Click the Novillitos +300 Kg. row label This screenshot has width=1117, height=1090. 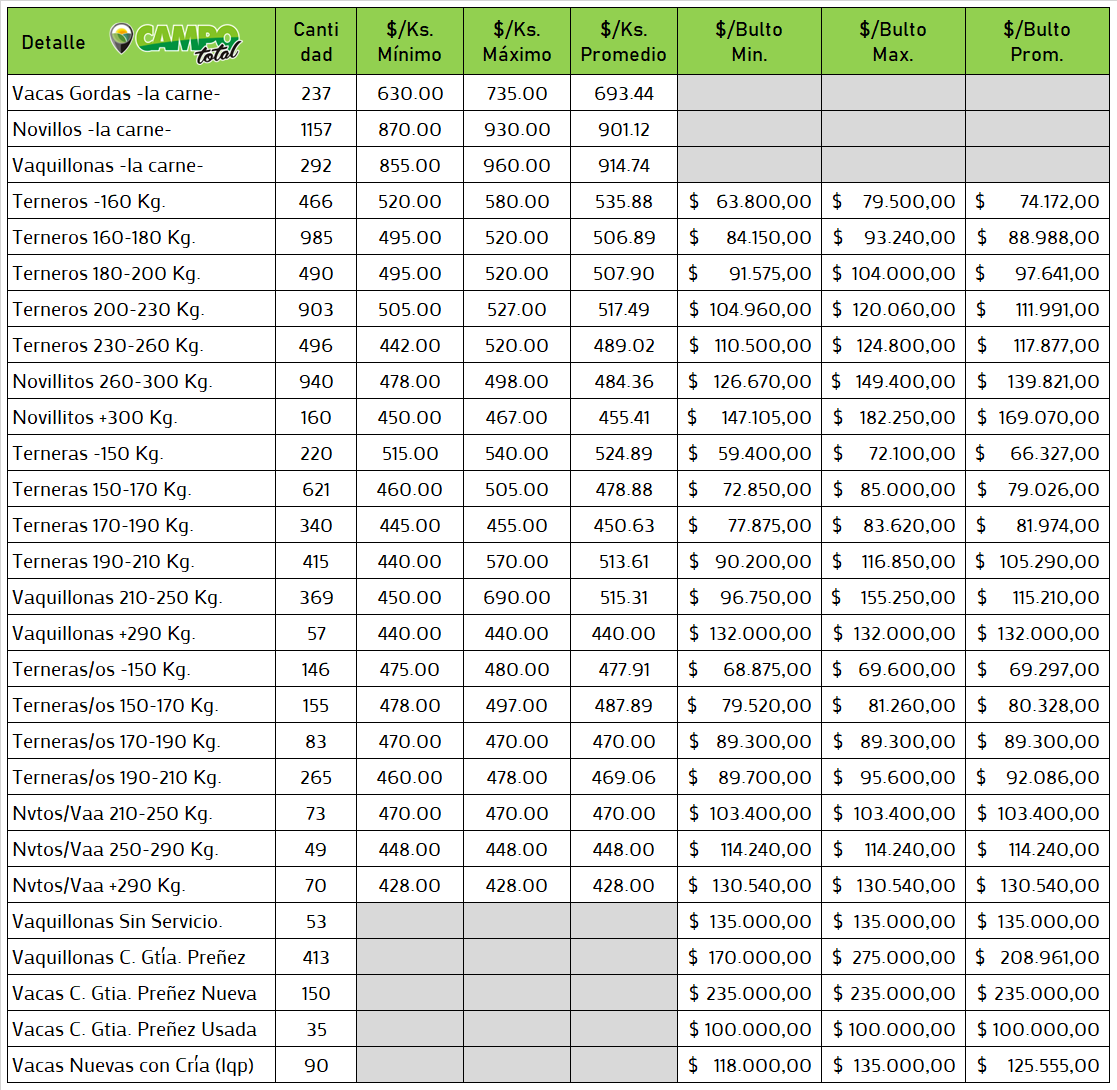pos(95,418)
